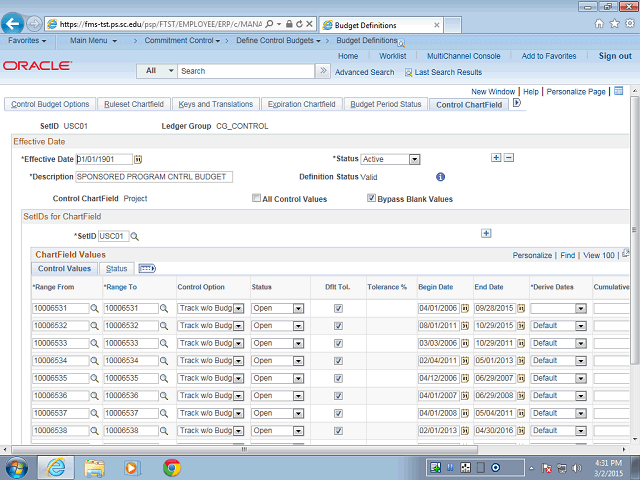Screen dimensions: 640x480
Task: Open Derive Dates dropdown for 10006532
Action: (x=580, y=326)
